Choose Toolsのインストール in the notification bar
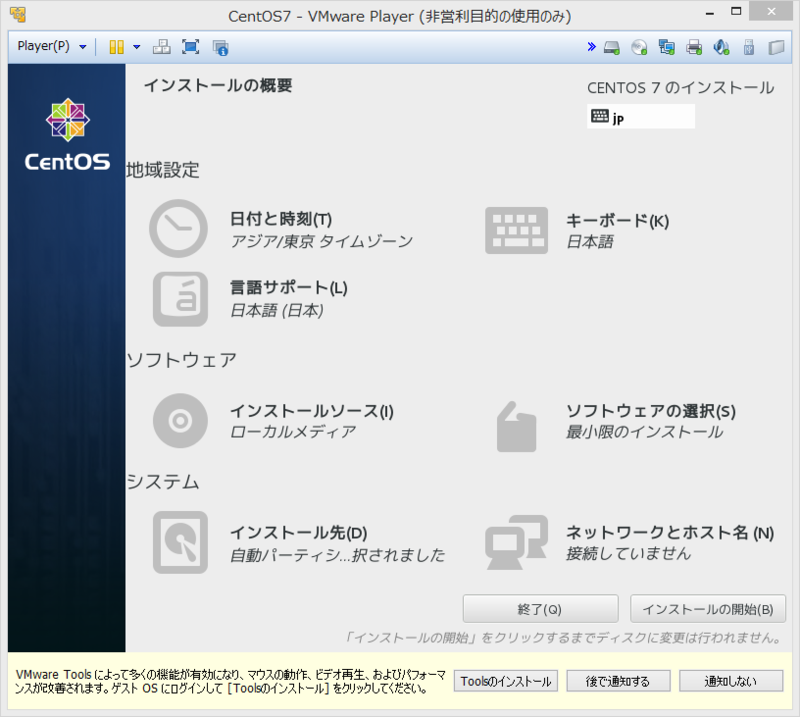This screenshot has width=800, height=717. click(x=505, y=680)
